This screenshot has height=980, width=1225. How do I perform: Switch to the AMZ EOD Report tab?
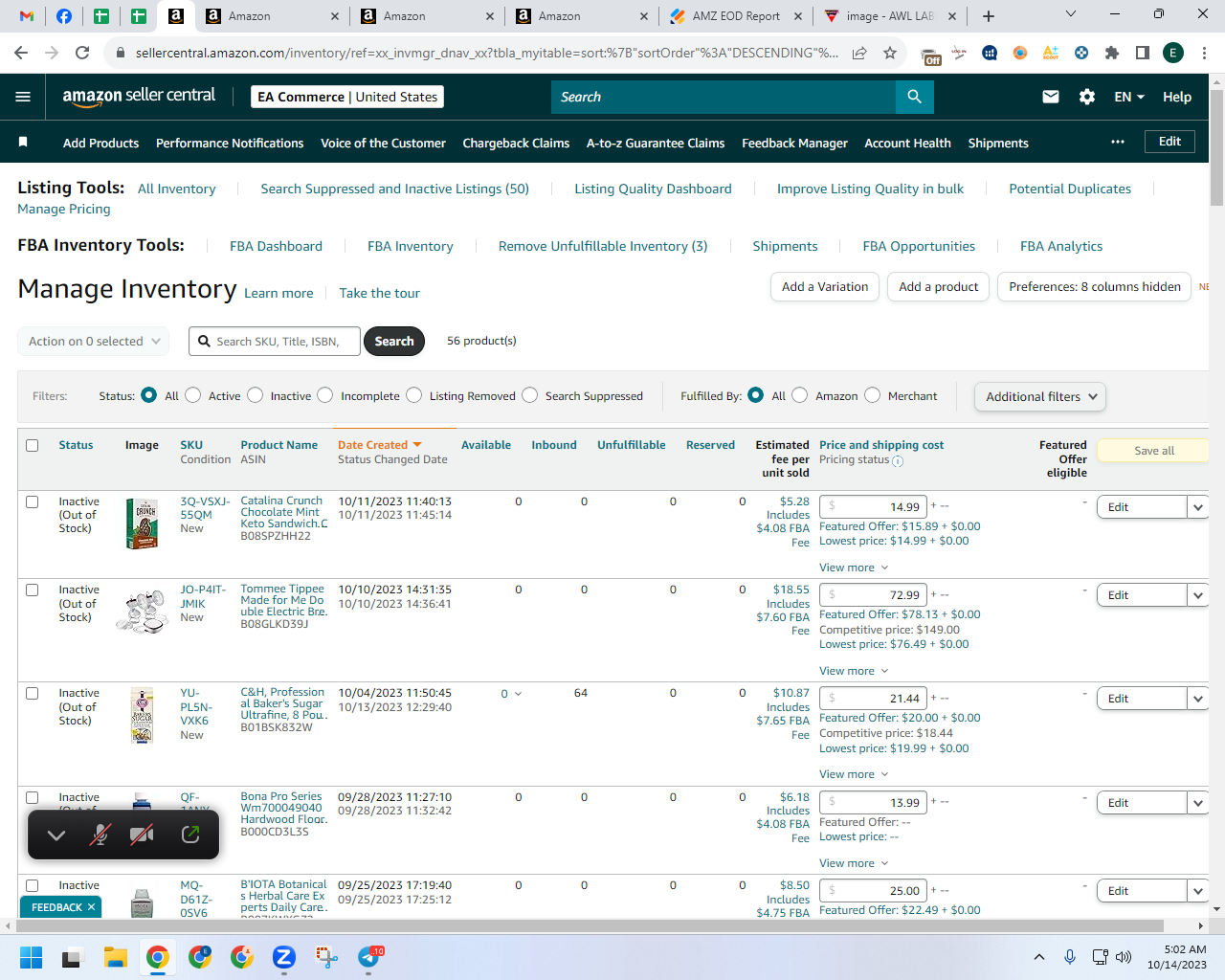click(735, 16)
